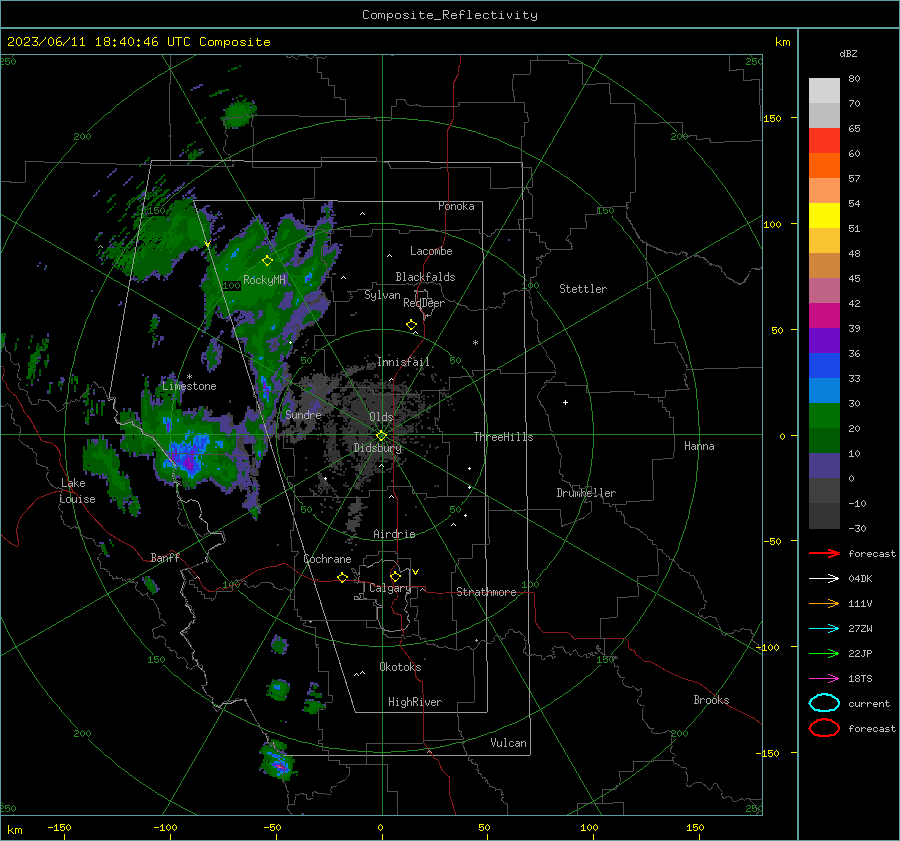The width and height of the screenshot is (900, 841).
Task: Click the Lacombe city label
Action: point(431,251)
